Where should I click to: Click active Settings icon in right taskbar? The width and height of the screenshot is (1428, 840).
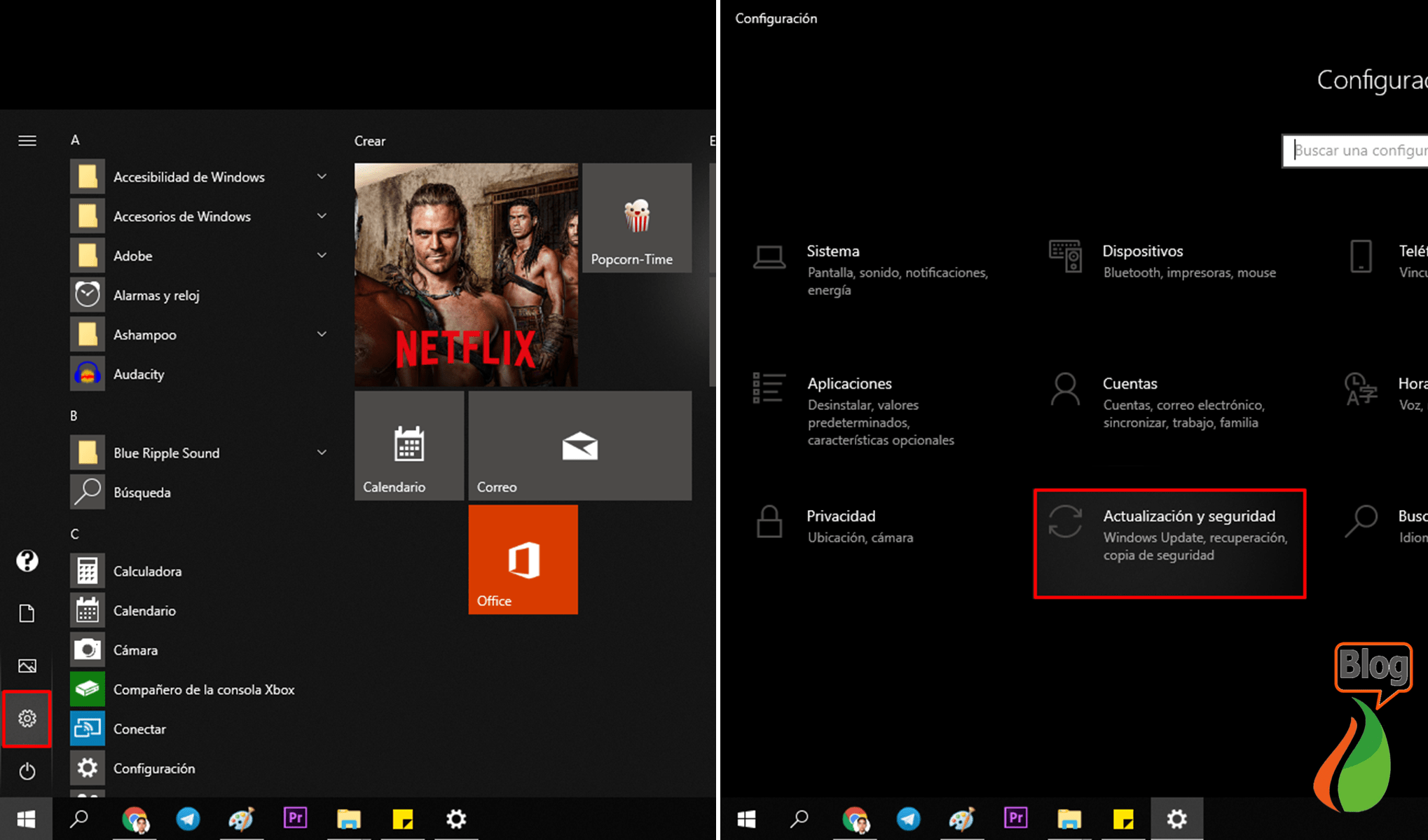coord(1177,818)
